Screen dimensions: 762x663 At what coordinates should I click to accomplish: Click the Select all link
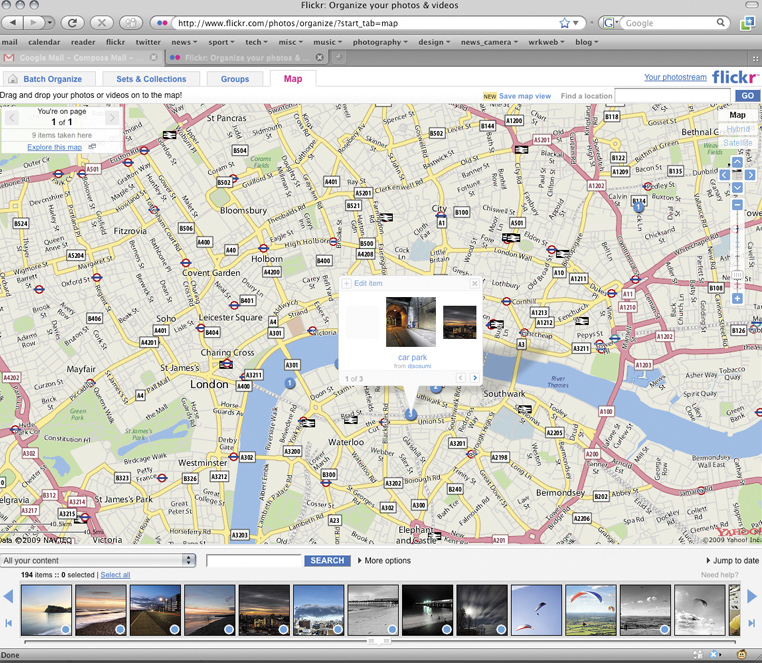[115, 575]
